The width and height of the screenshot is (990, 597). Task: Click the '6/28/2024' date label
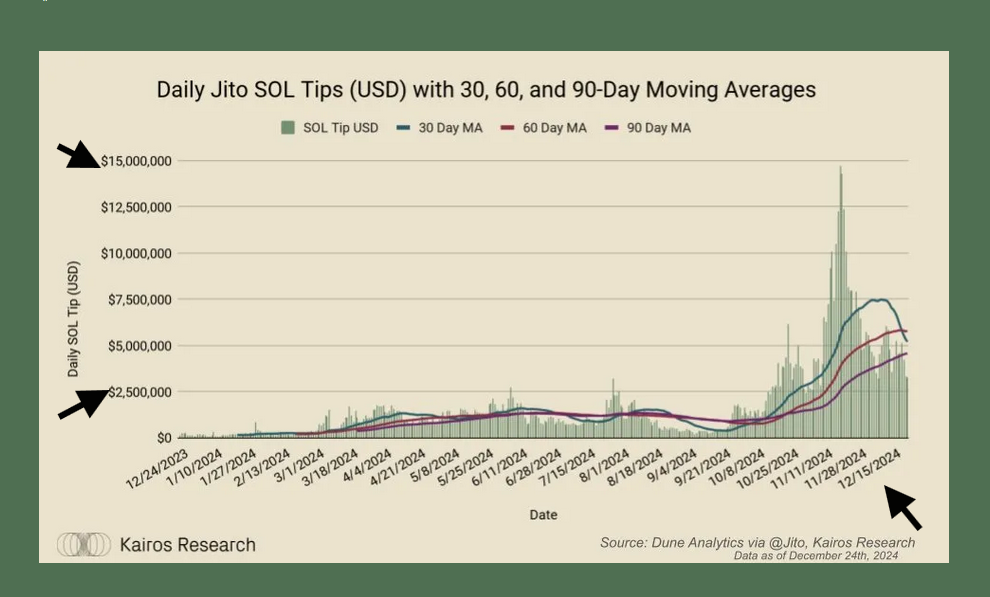[535, 468]
